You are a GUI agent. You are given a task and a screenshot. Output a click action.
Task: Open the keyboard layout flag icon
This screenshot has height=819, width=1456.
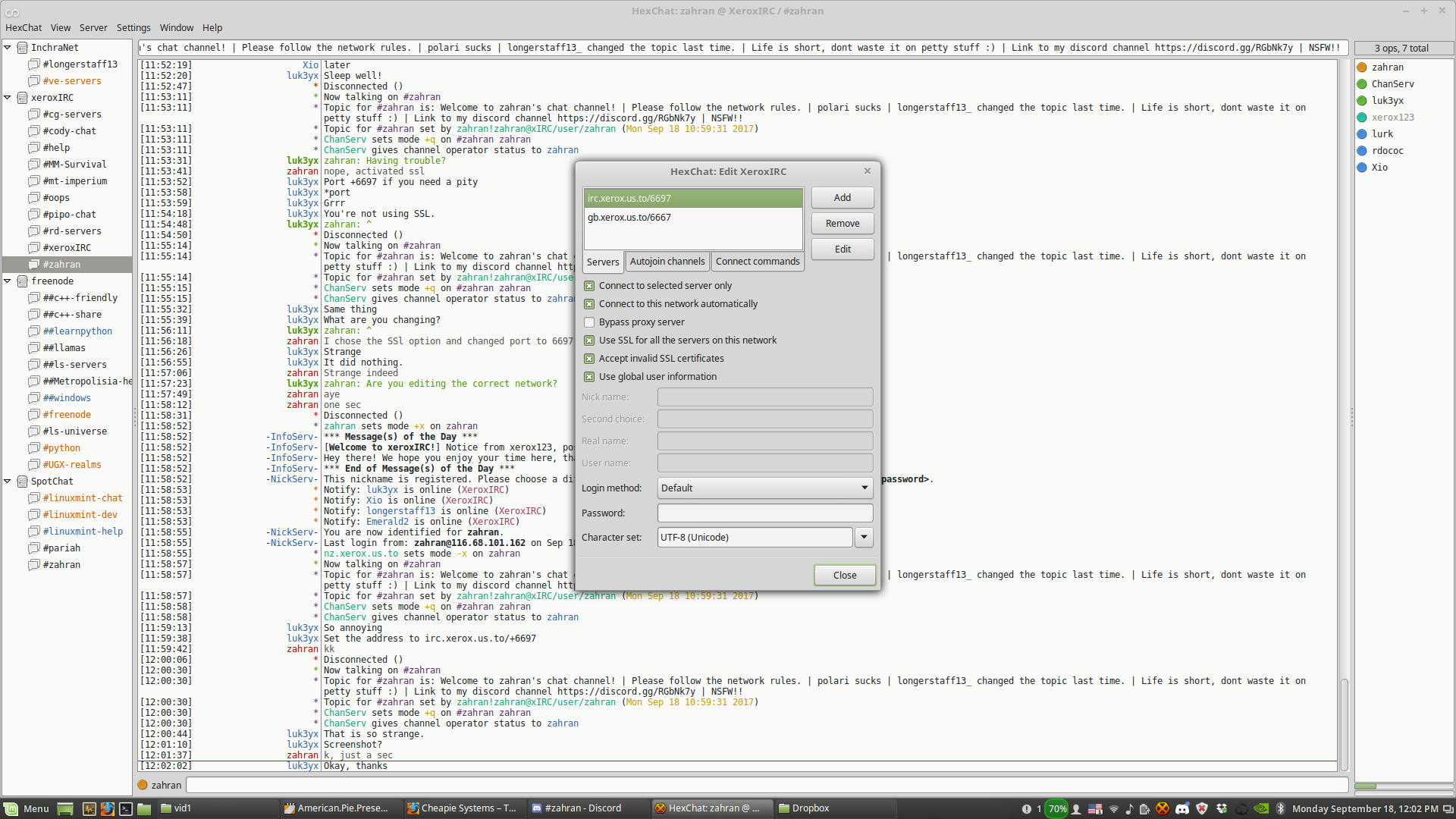[1095, 808]
